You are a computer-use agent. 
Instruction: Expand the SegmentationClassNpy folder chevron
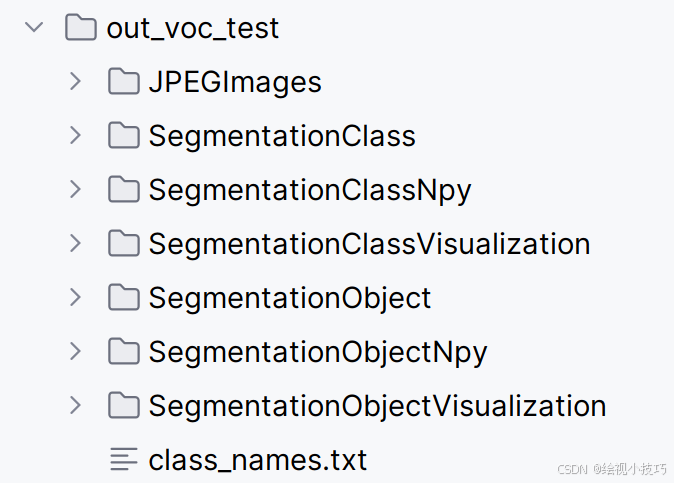coord(75,189)
